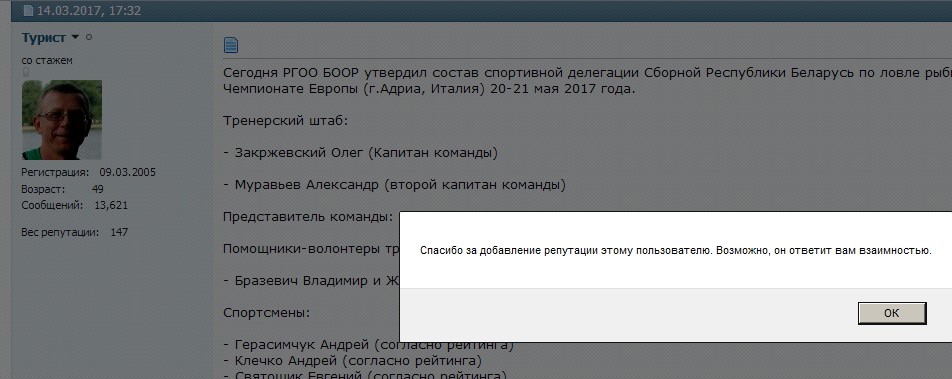Screen dimensions: 952x379
Task: Click the 'Спортсмены:' heading
Action: [x=267, y=313]
